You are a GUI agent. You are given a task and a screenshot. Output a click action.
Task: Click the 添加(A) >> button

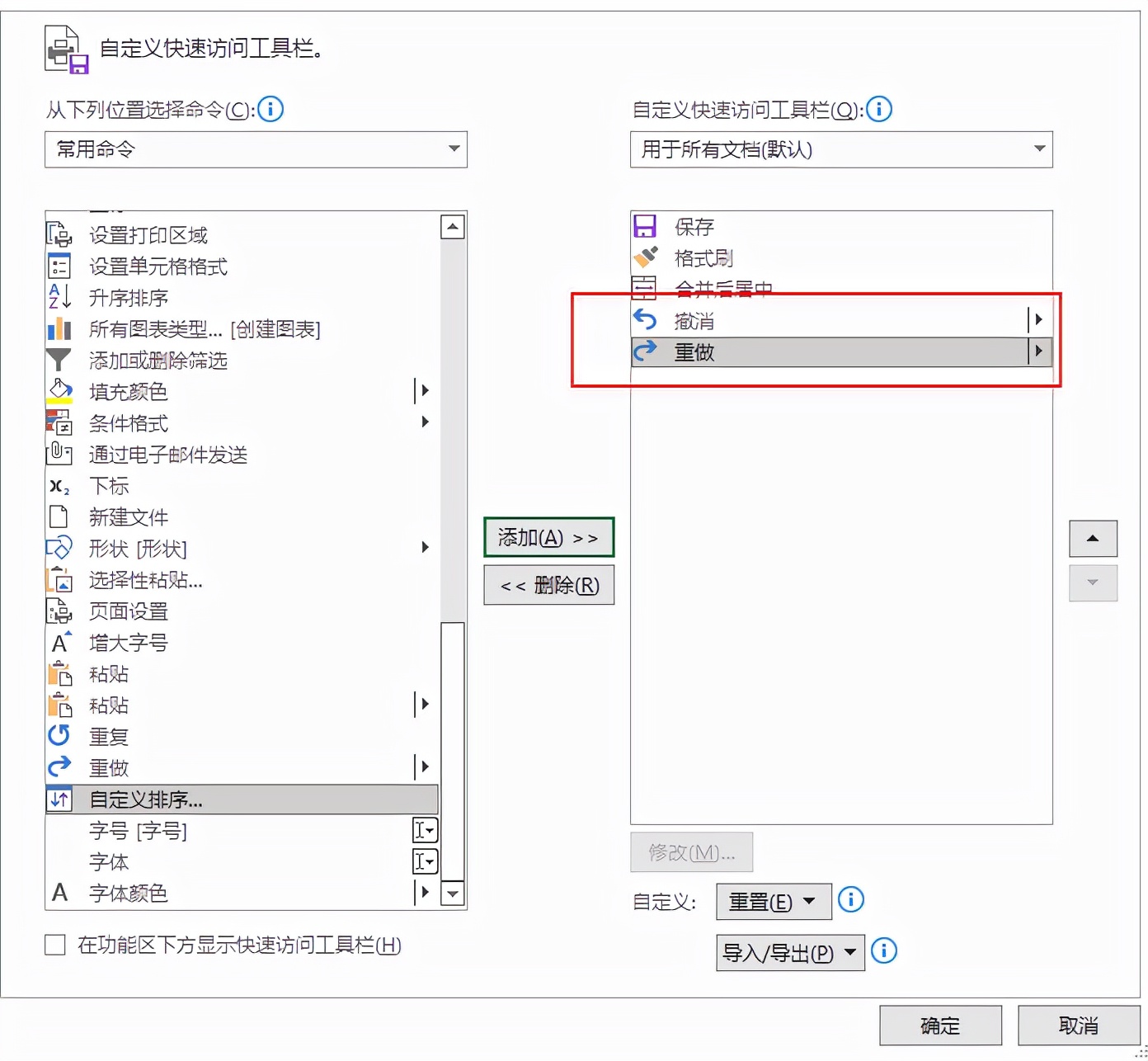click(548, 538)
